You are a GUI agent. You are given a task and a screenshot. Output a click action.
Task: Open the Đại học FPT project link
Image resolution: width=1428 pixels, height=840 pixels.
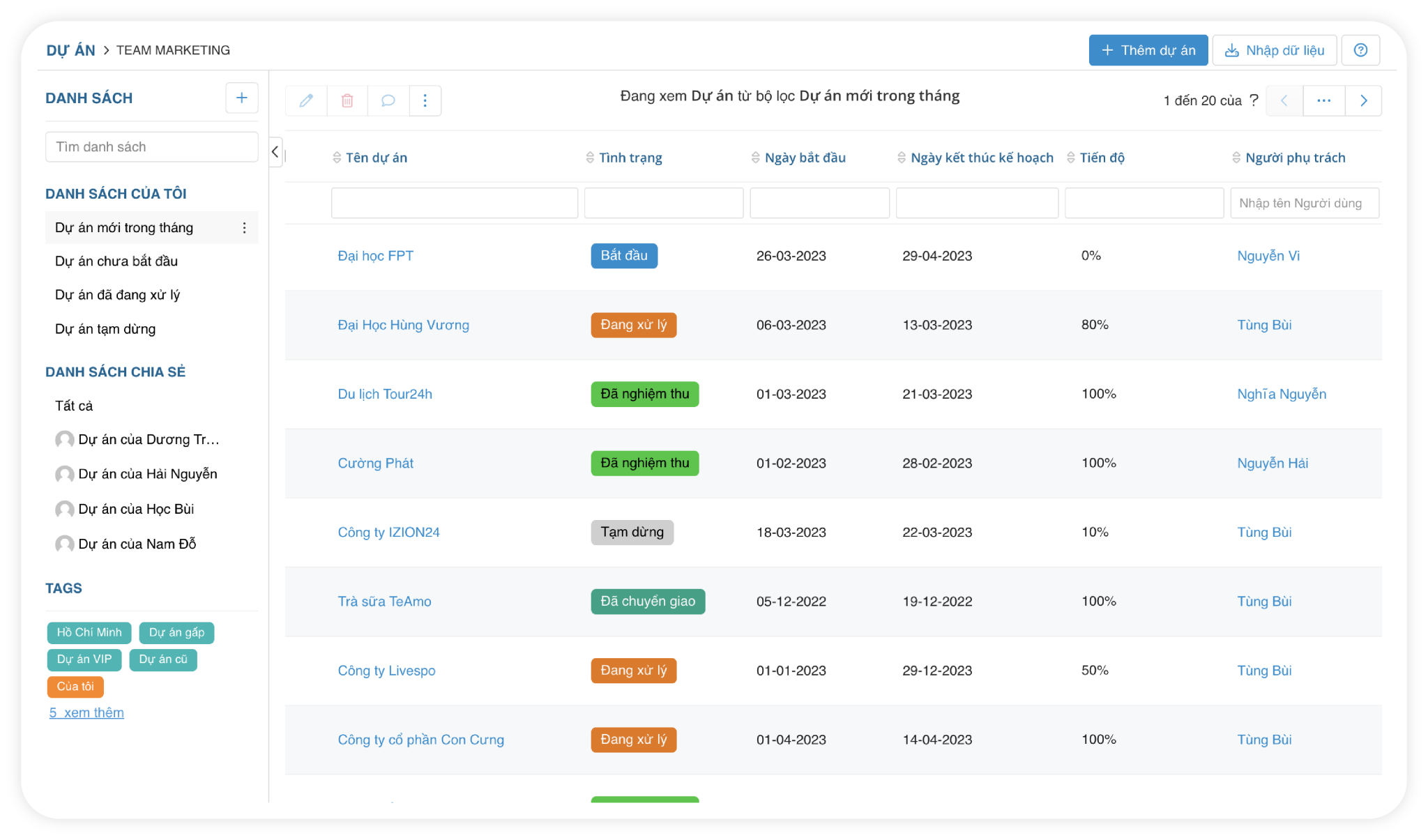(375, 256)
